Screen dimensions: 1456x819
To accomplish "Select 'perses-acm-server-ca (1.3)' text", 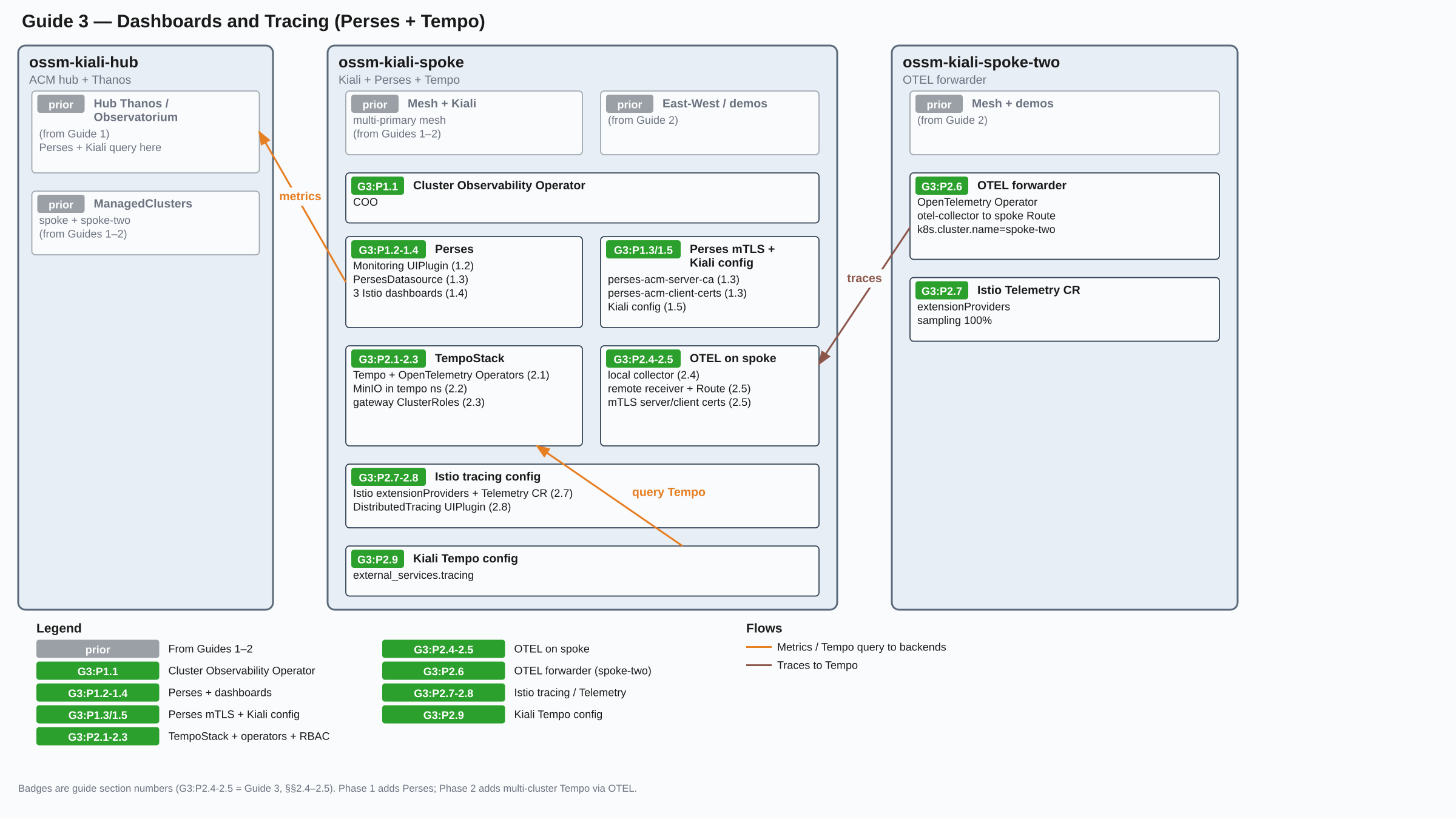I will pos(673,280).
